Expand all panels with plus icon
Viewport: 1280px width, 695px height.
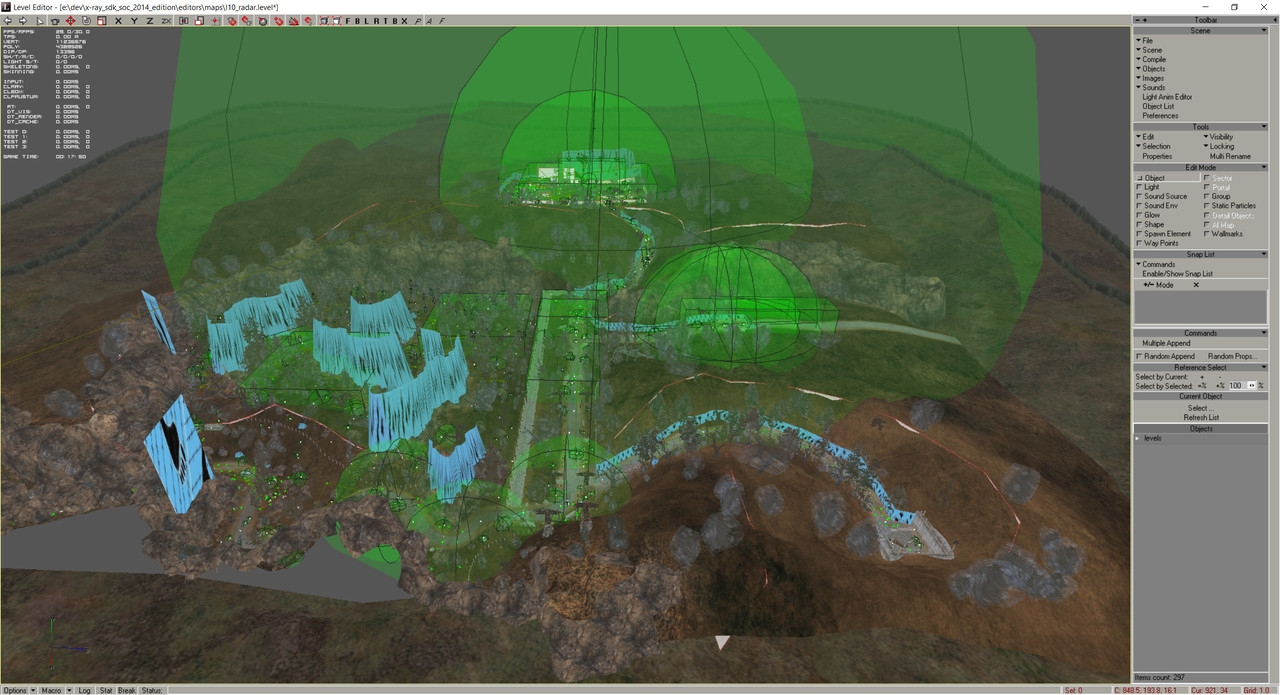click(x=1145, y=19)
